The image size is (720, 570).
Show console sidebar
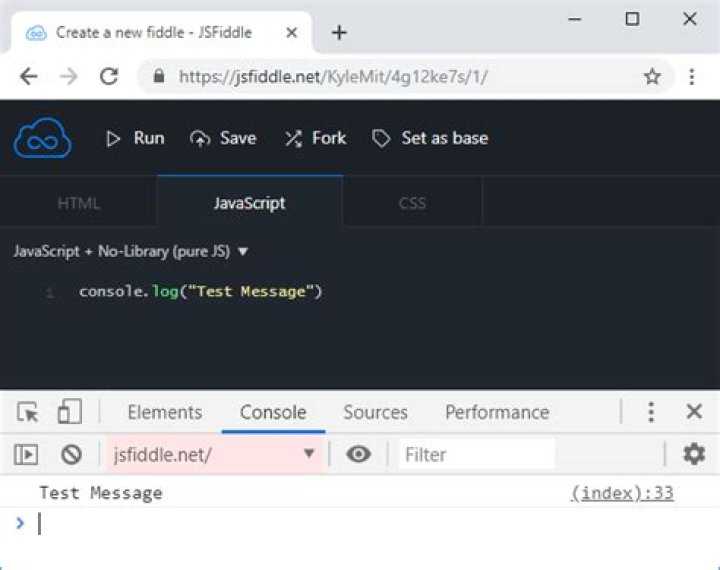tap(26, 455)
